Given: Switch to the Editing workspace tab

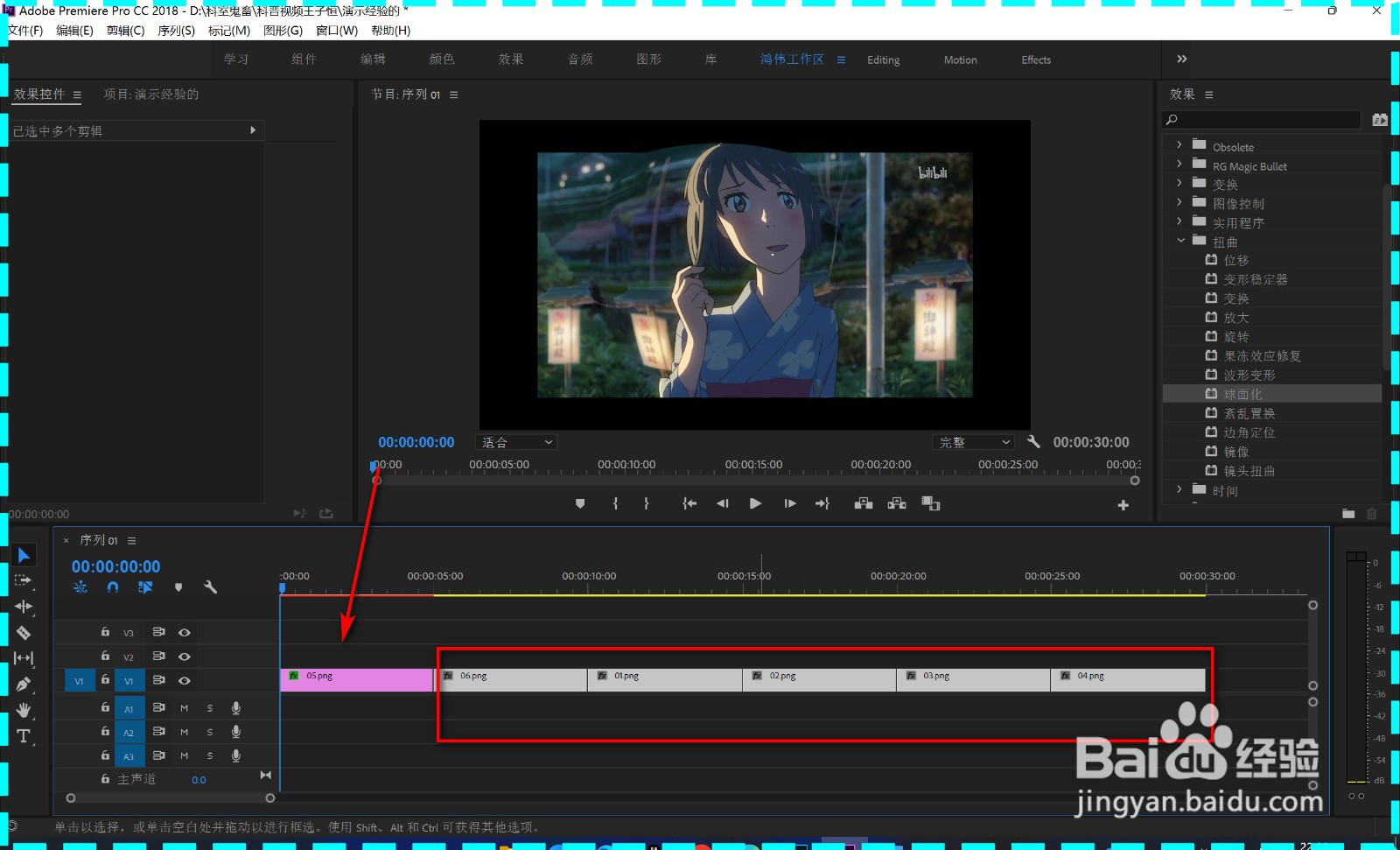Looking at the screenshot, I should pos(883,60).
